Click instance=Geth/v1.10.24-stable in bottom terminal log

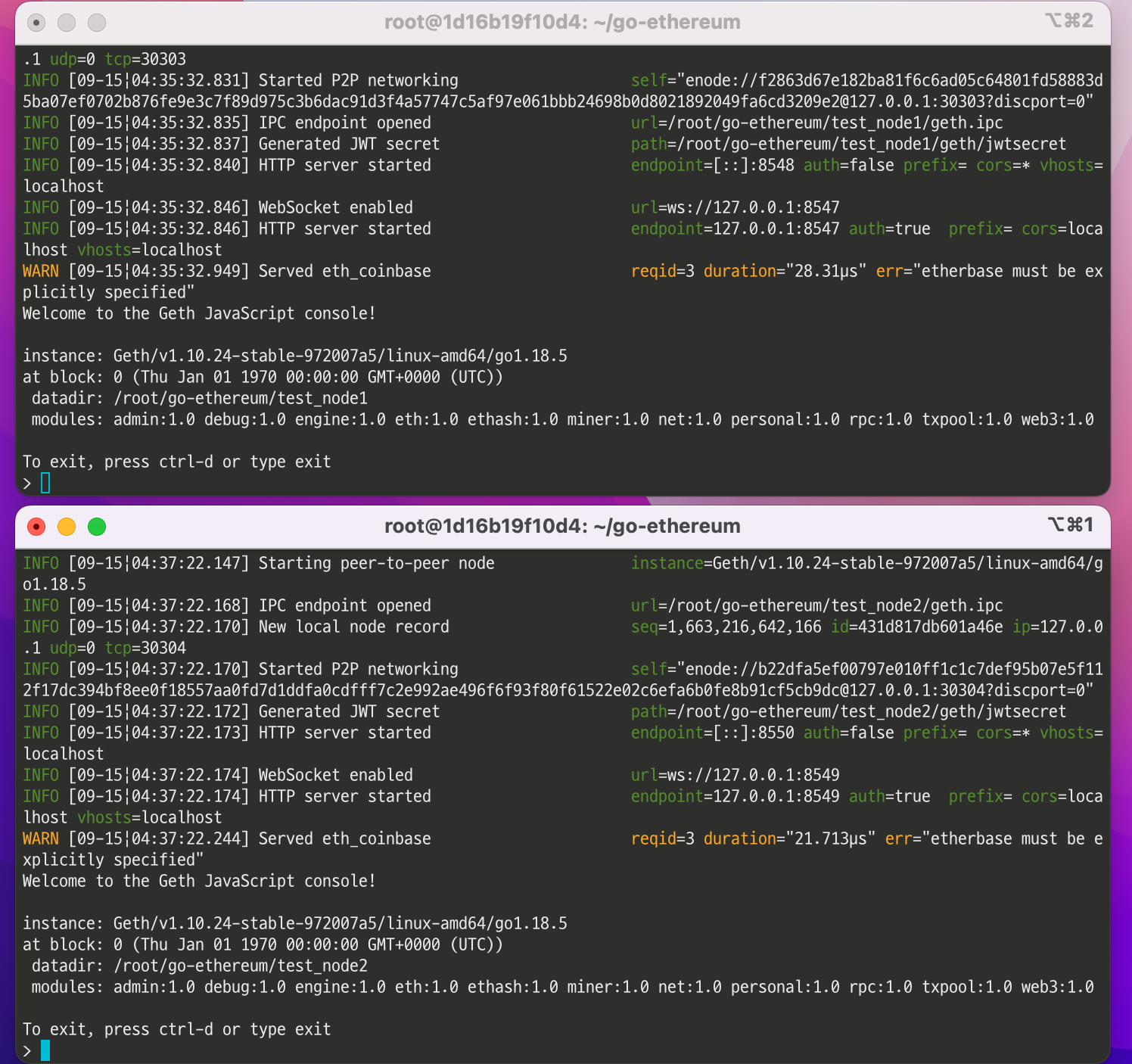(867, 563)
